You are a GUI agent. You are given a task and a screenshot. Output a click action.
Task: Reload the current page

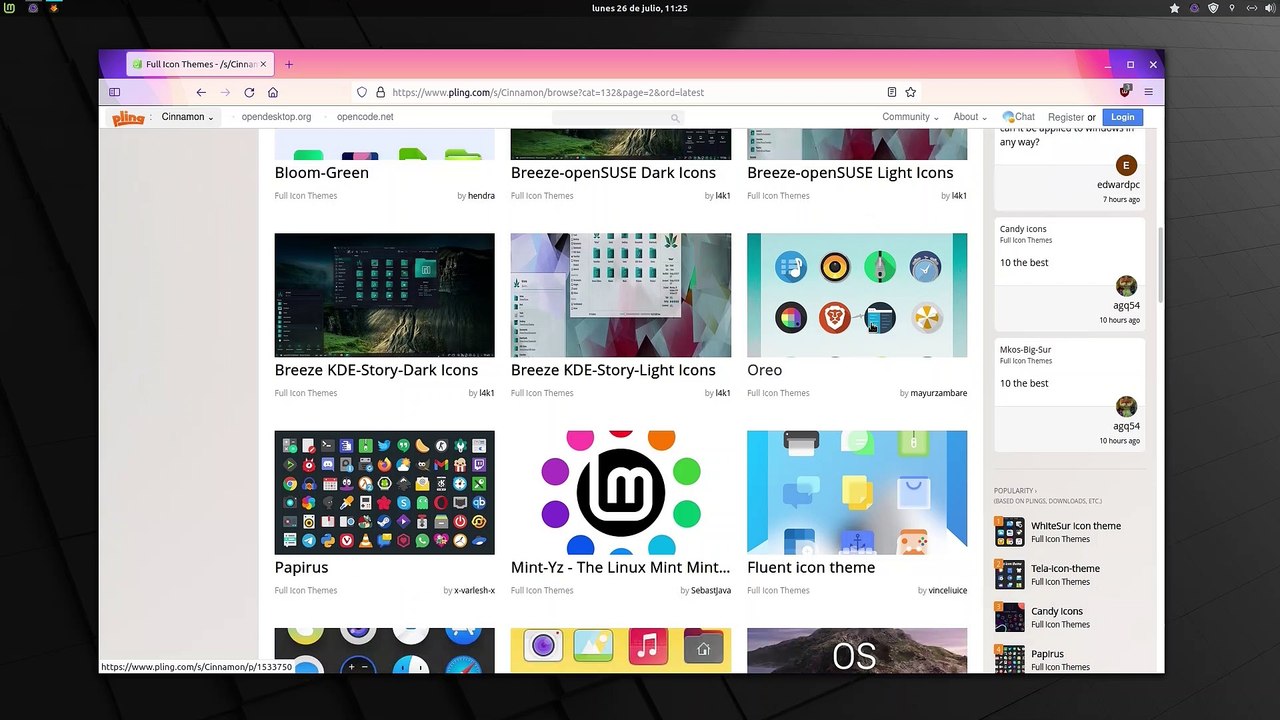click(249, 92)
